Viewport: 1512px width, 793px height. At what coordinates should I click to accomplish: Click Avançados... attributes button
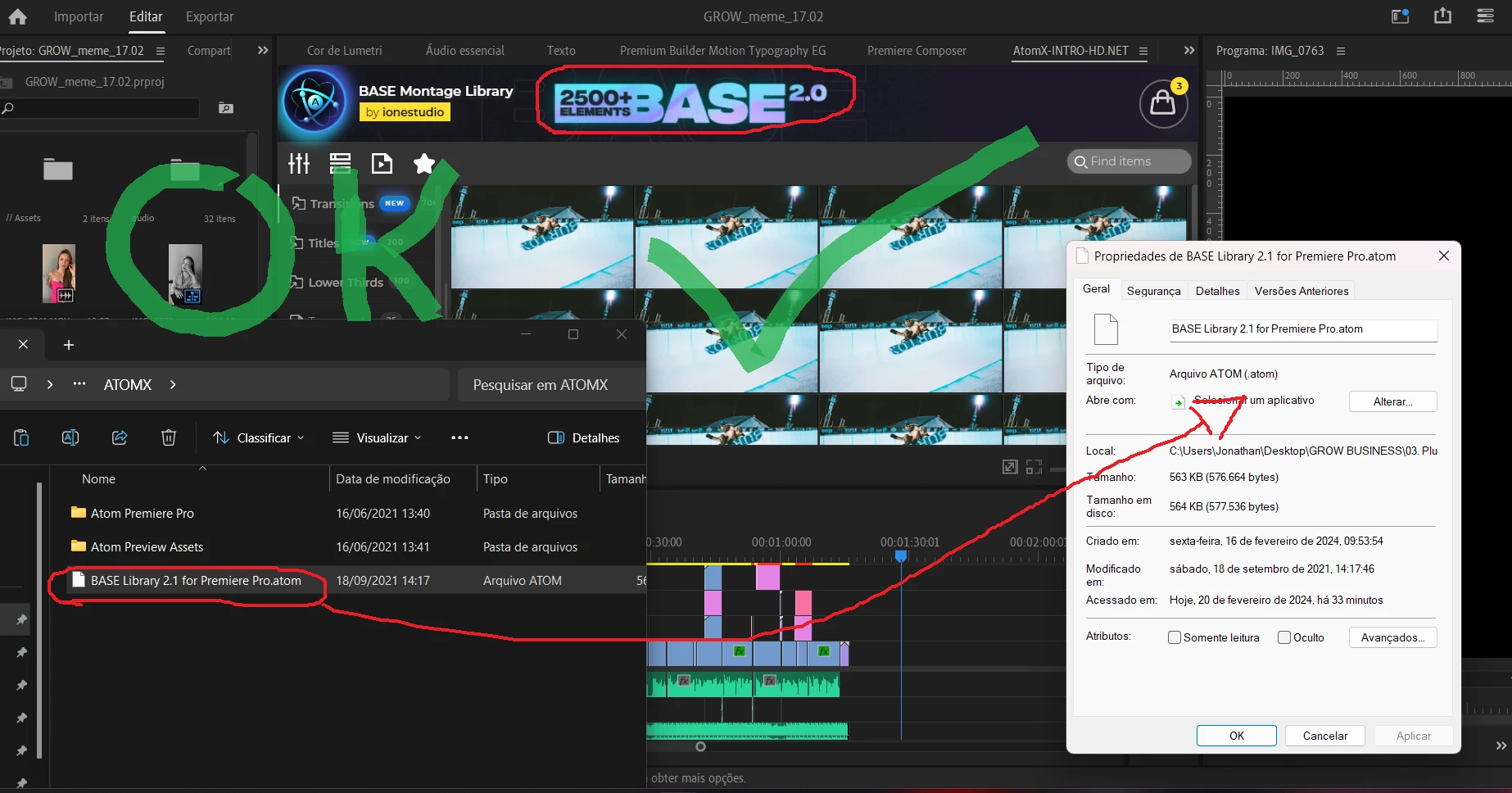point(1392,637)
